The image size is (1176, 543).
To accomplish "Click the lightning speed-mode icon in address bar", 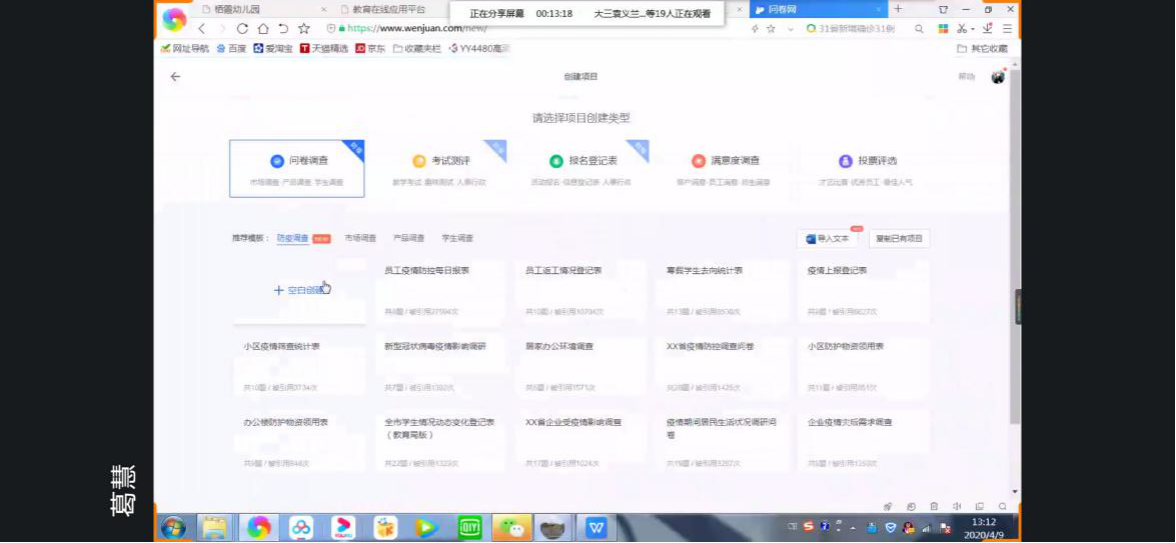I will coord(755,28).
